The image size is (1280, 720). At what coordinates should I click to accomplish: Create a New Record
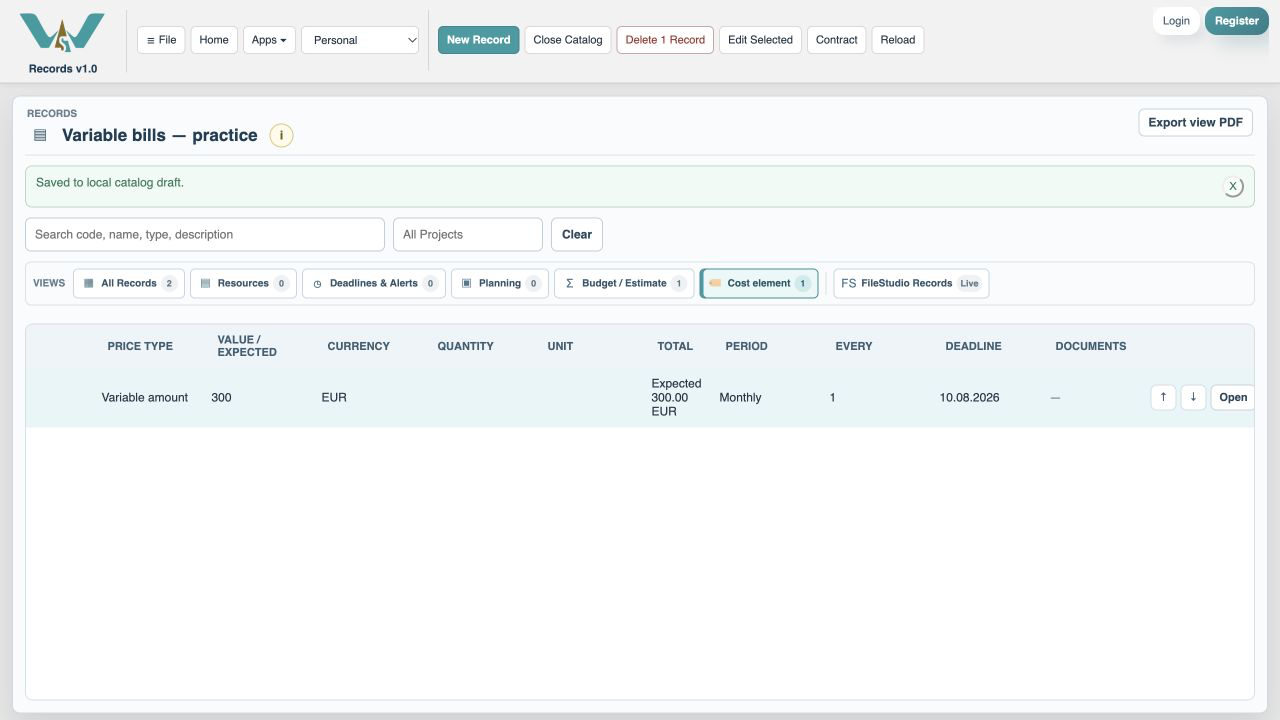[479, 40]
